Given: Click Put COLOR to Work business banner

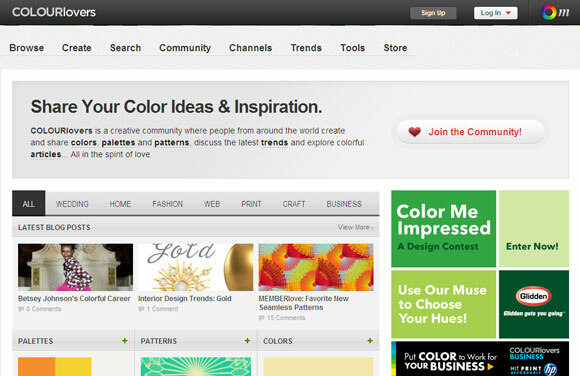Looking at the screenshot, I should [480, 359].
